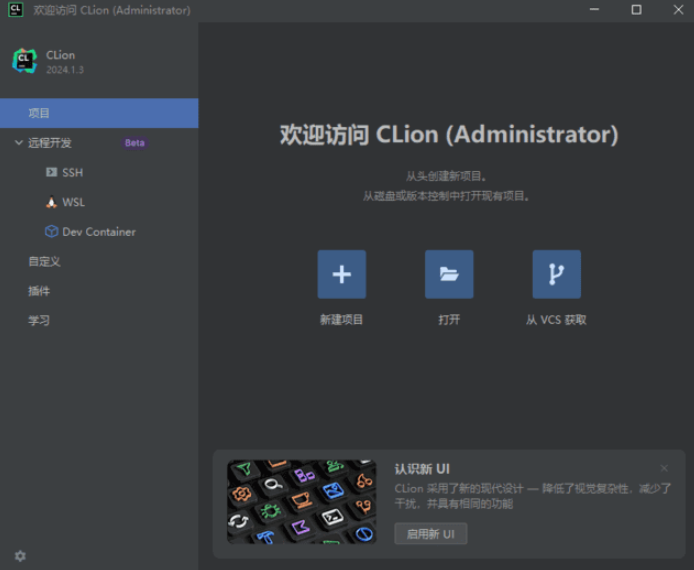Click the WSL penguin icon
Screen dimensions: 694x570
51,202
